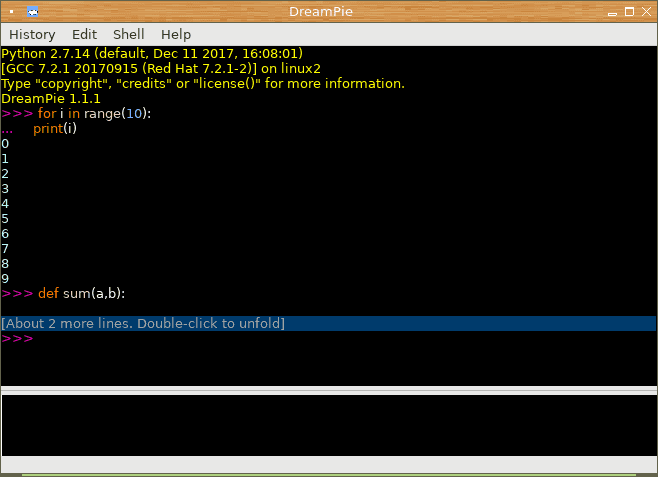This screenshot has width=658, height=477.
Task: Open the Edit menu
Action: pos(84,34)
